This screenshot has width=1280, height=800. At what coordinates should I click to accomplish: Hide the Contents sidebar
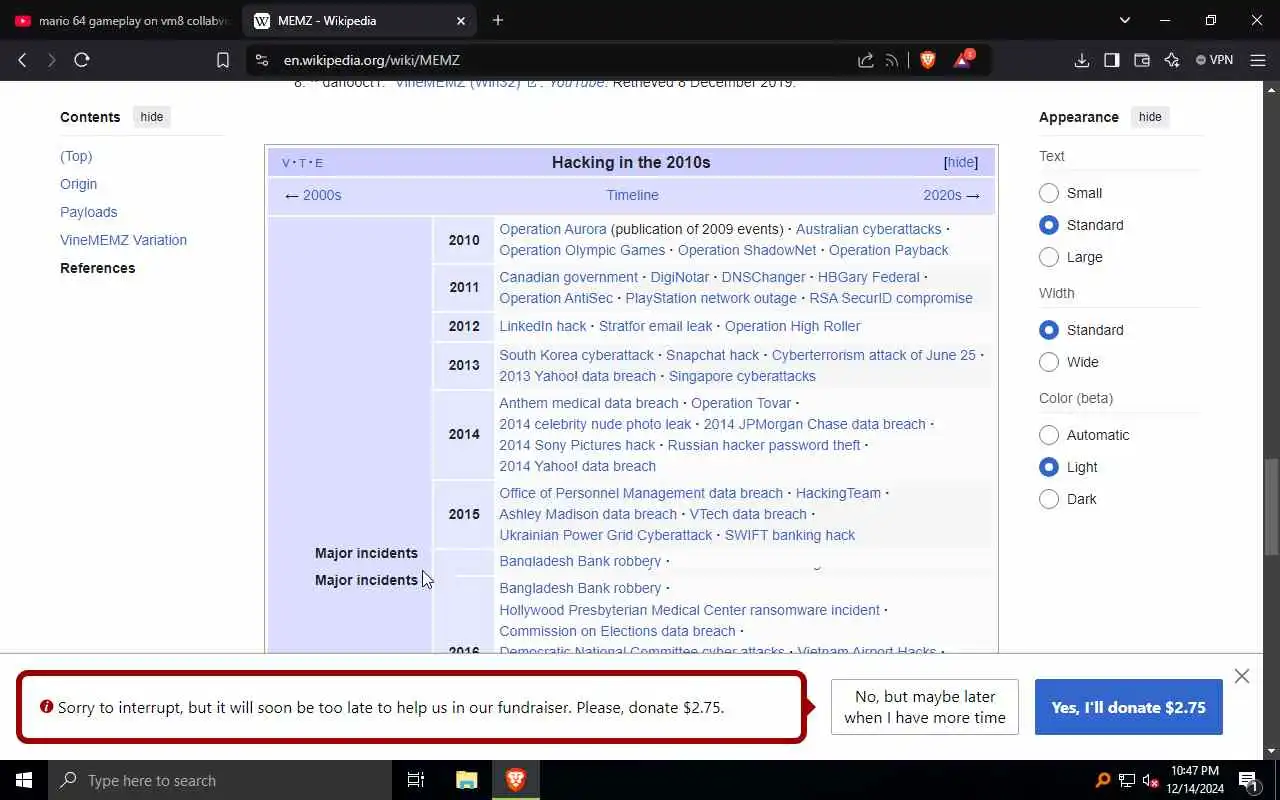(x=152, y=117)
